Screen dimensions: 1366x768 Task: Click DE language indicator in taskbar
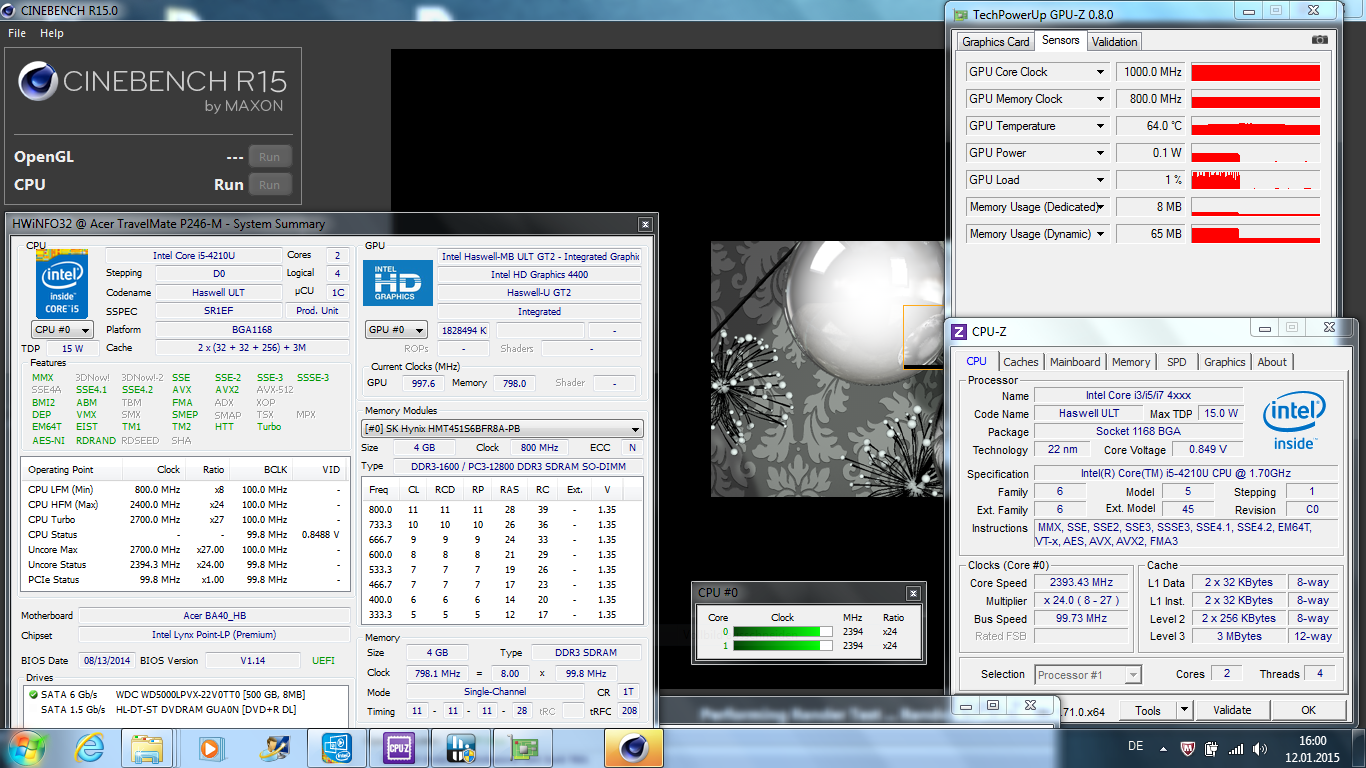pyautogui.click(x=1135, y=747)
